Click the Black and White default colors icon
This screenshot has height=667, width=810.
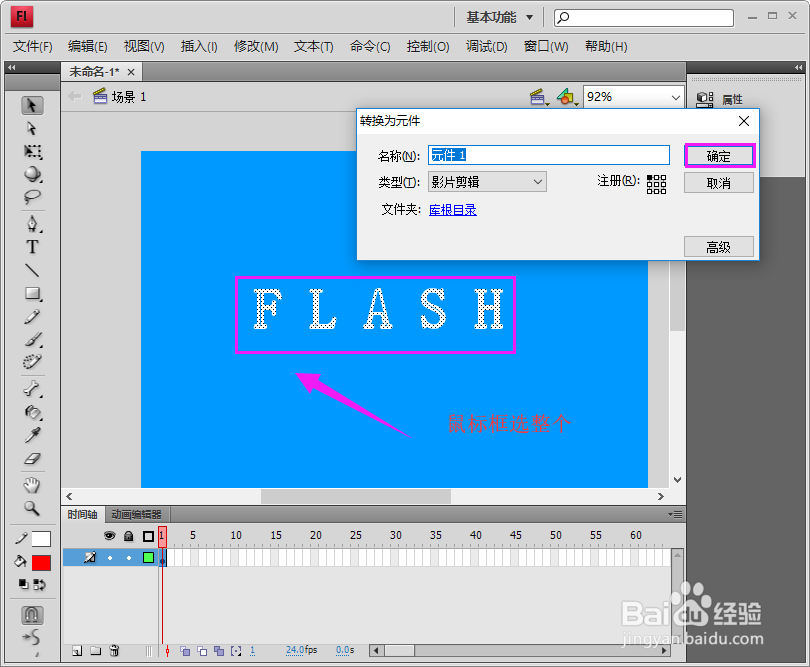pos(23,584)
